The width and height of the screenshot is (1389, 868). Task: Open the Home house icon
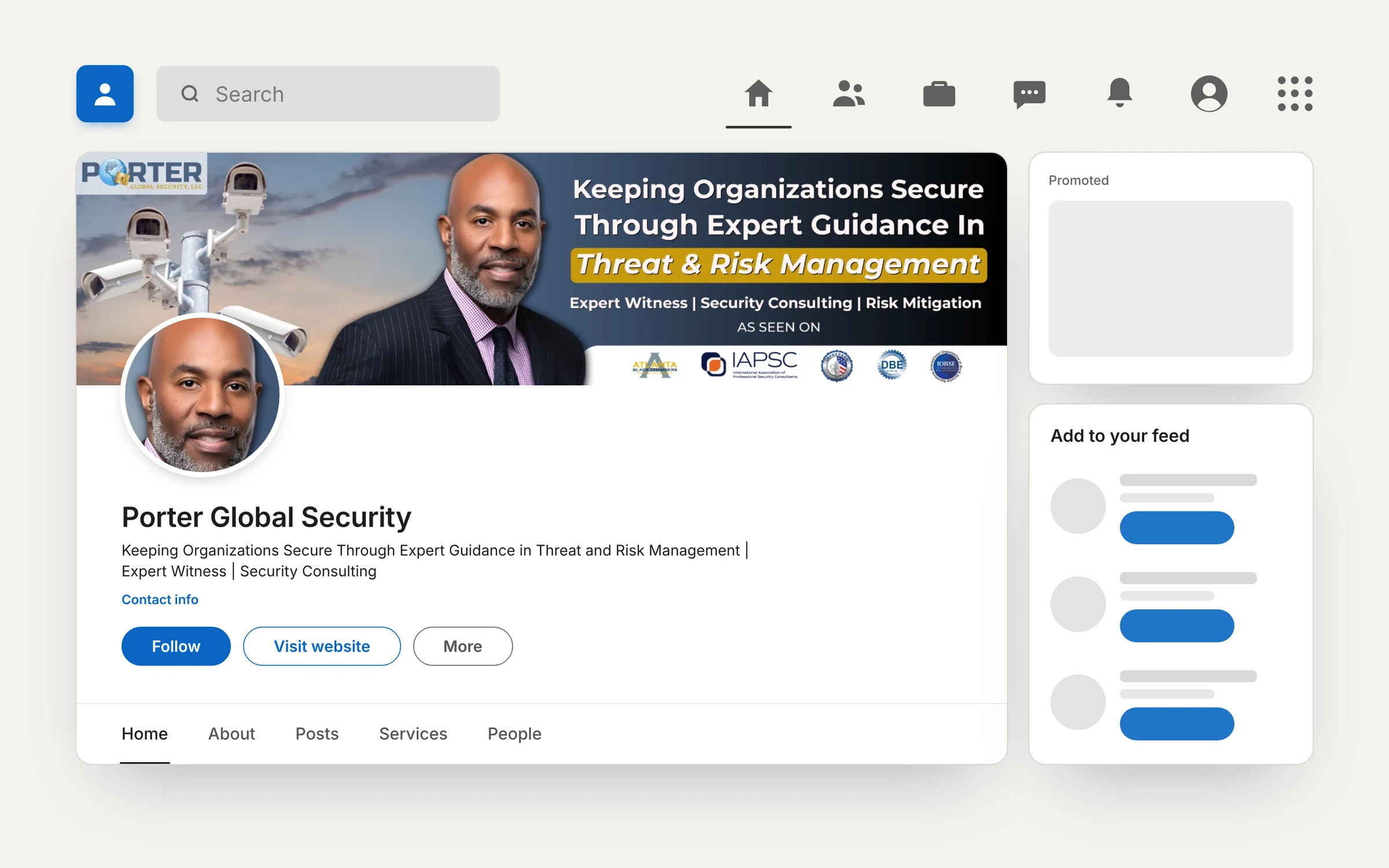point(758,94)
